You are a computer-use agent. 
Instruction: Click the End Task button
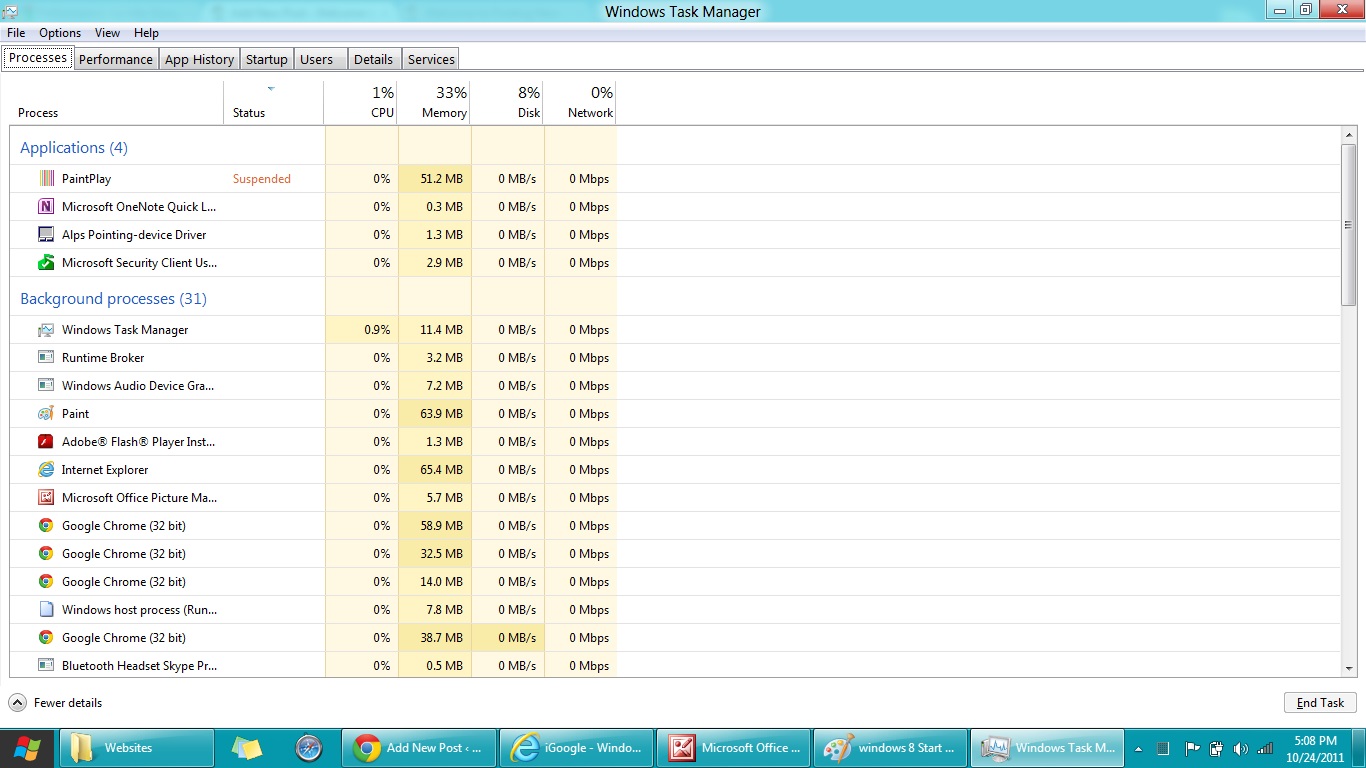(x=1320, y=703)
